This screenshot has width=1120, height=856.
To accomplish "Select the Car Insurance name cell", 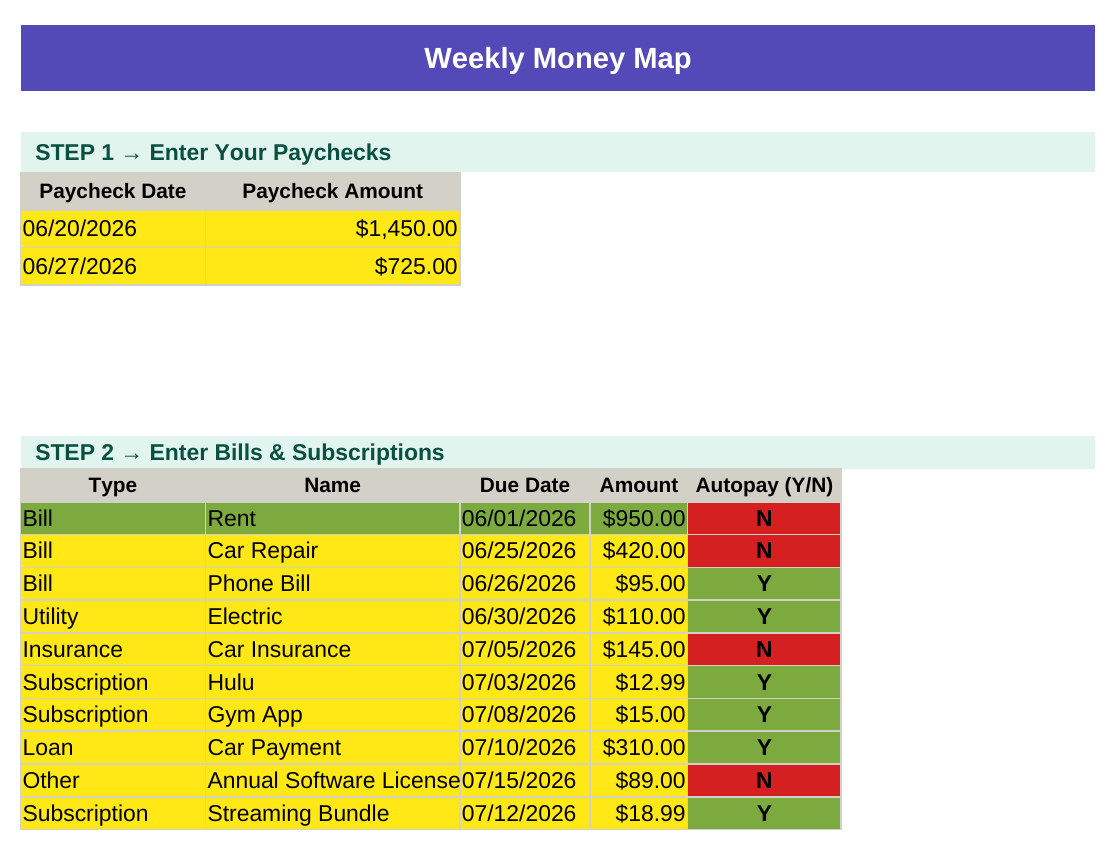I will tap(333, 650).
